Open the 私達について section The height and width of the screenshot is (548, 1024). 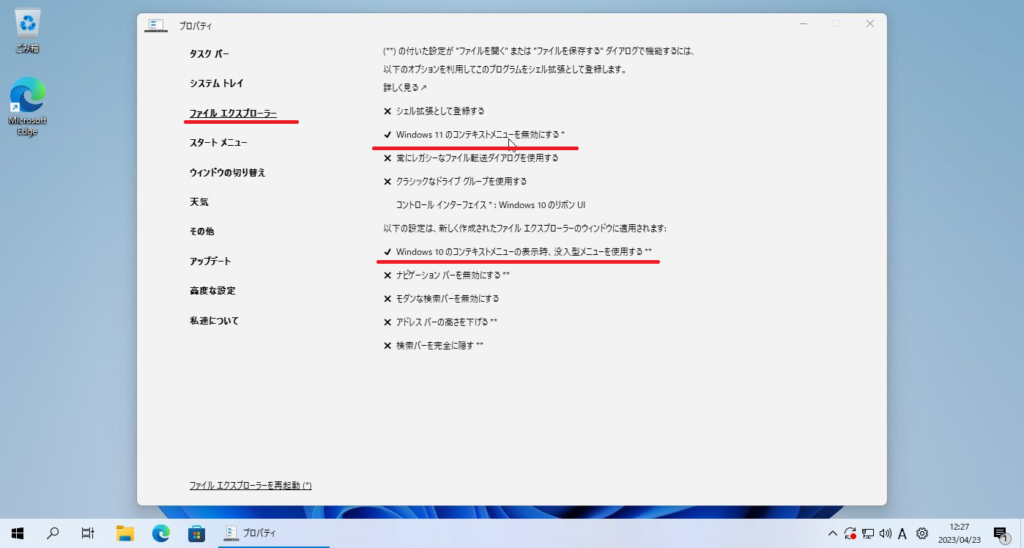pyautogui.click(x=214, y=321)
